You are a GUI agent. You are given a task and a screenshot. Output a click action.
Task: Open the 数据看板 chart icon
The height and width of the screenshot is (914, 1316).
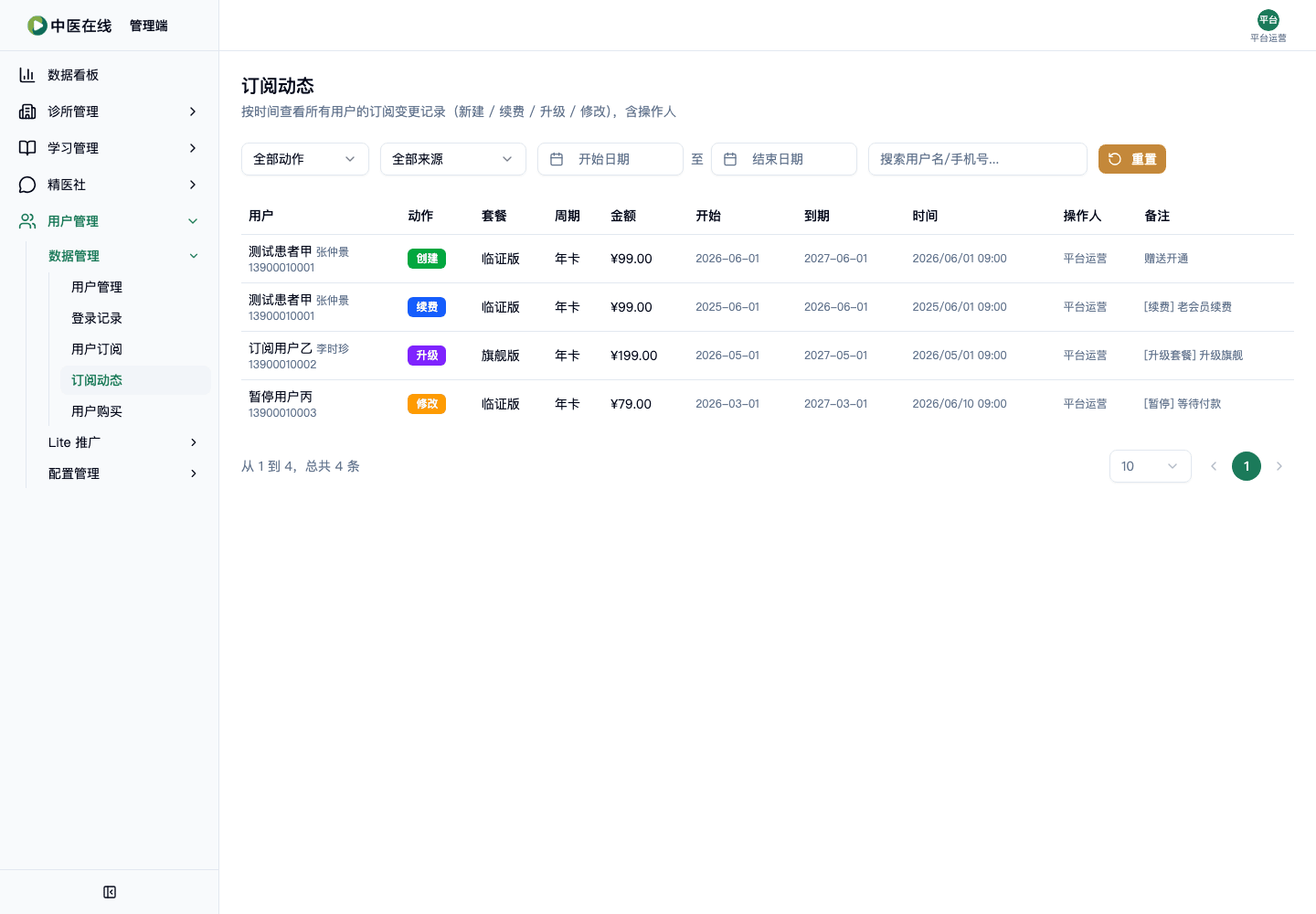pyautogui.click(x=27, y=75)
